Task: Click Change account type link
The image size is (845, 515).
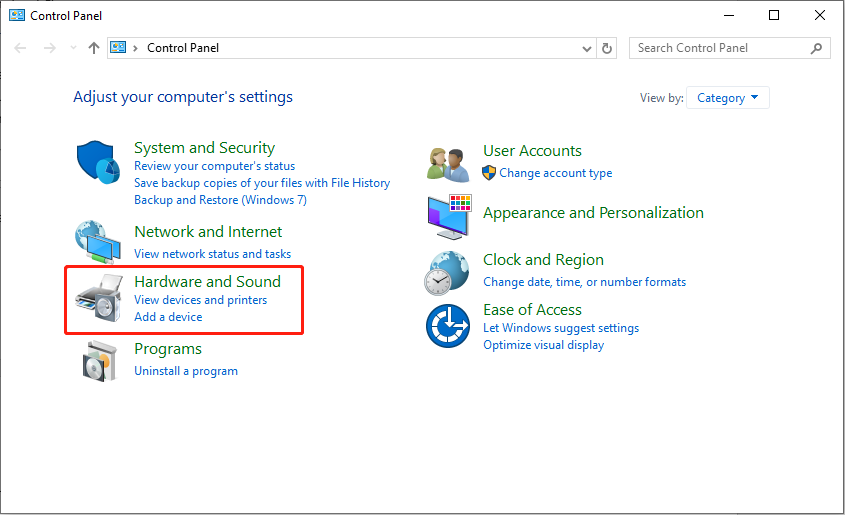Action: coord(555,173)
